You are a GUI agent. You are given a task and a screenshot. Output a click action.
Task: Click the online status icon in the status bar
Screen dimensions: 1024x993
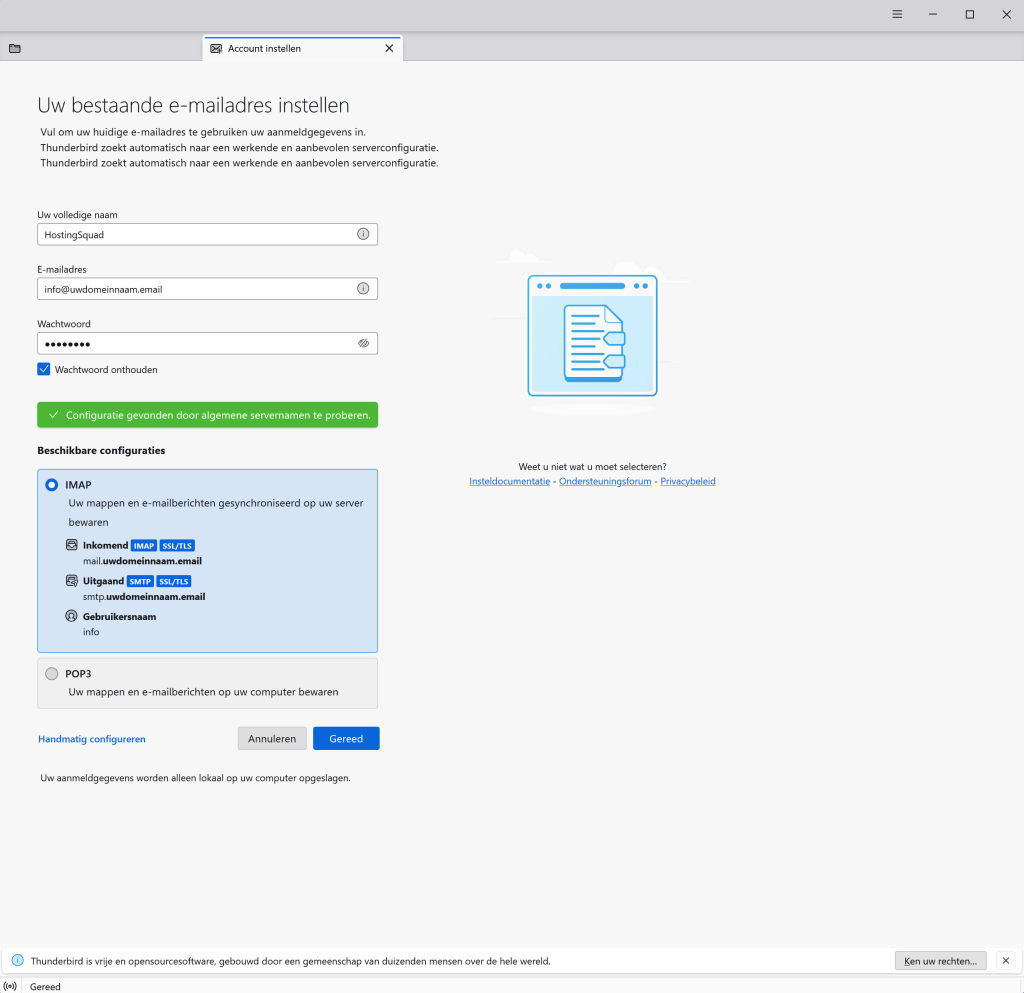click(10, 986)
